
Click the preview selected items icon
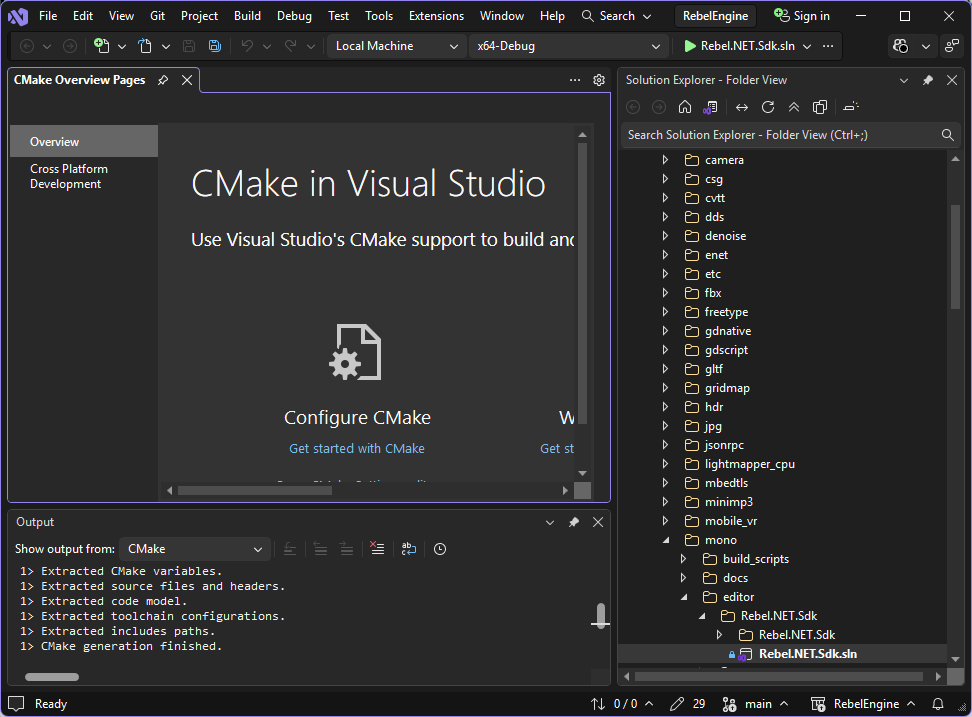[x=851, y=107]
